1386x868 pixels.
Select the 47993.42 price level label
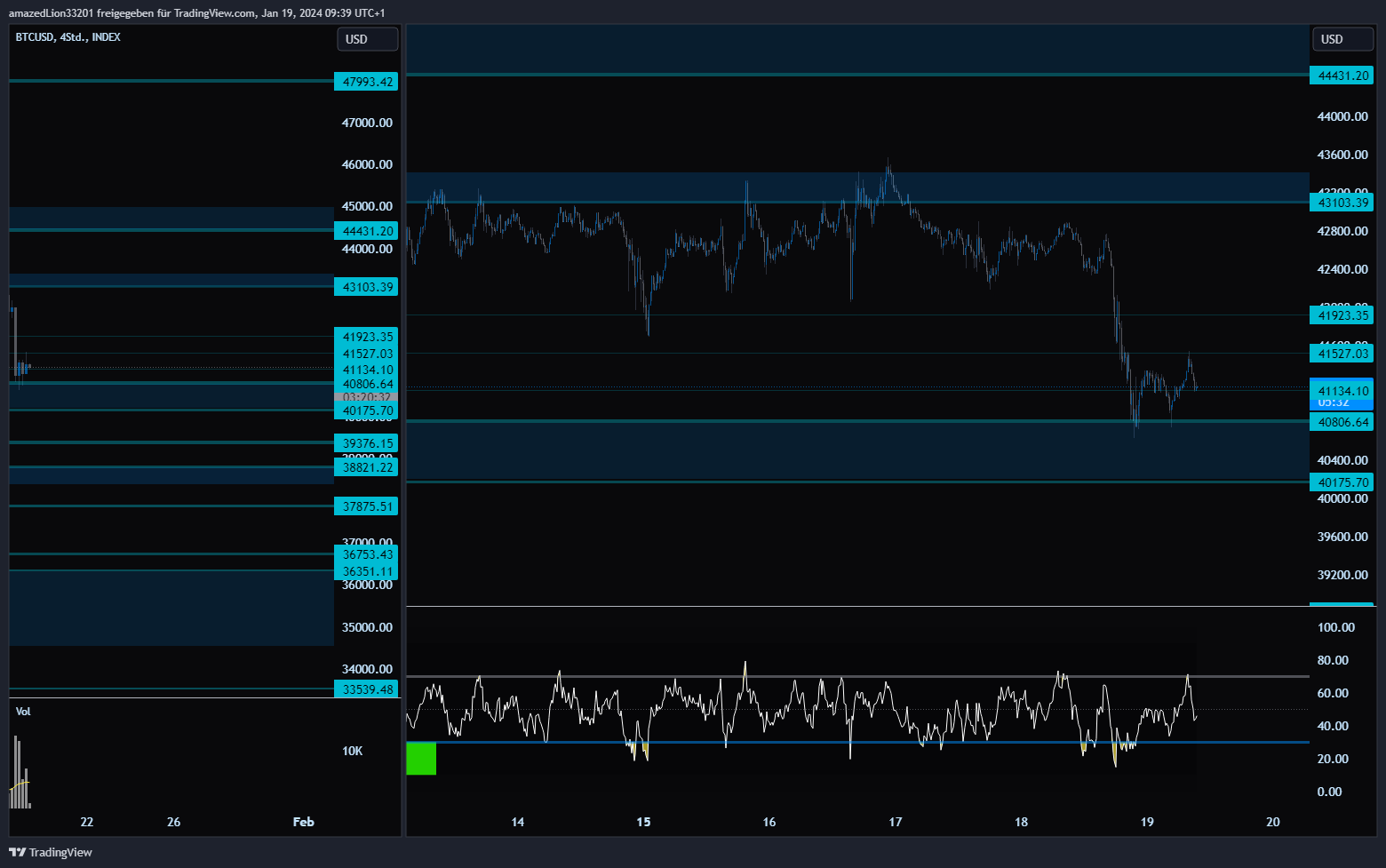tap(366, 82)
